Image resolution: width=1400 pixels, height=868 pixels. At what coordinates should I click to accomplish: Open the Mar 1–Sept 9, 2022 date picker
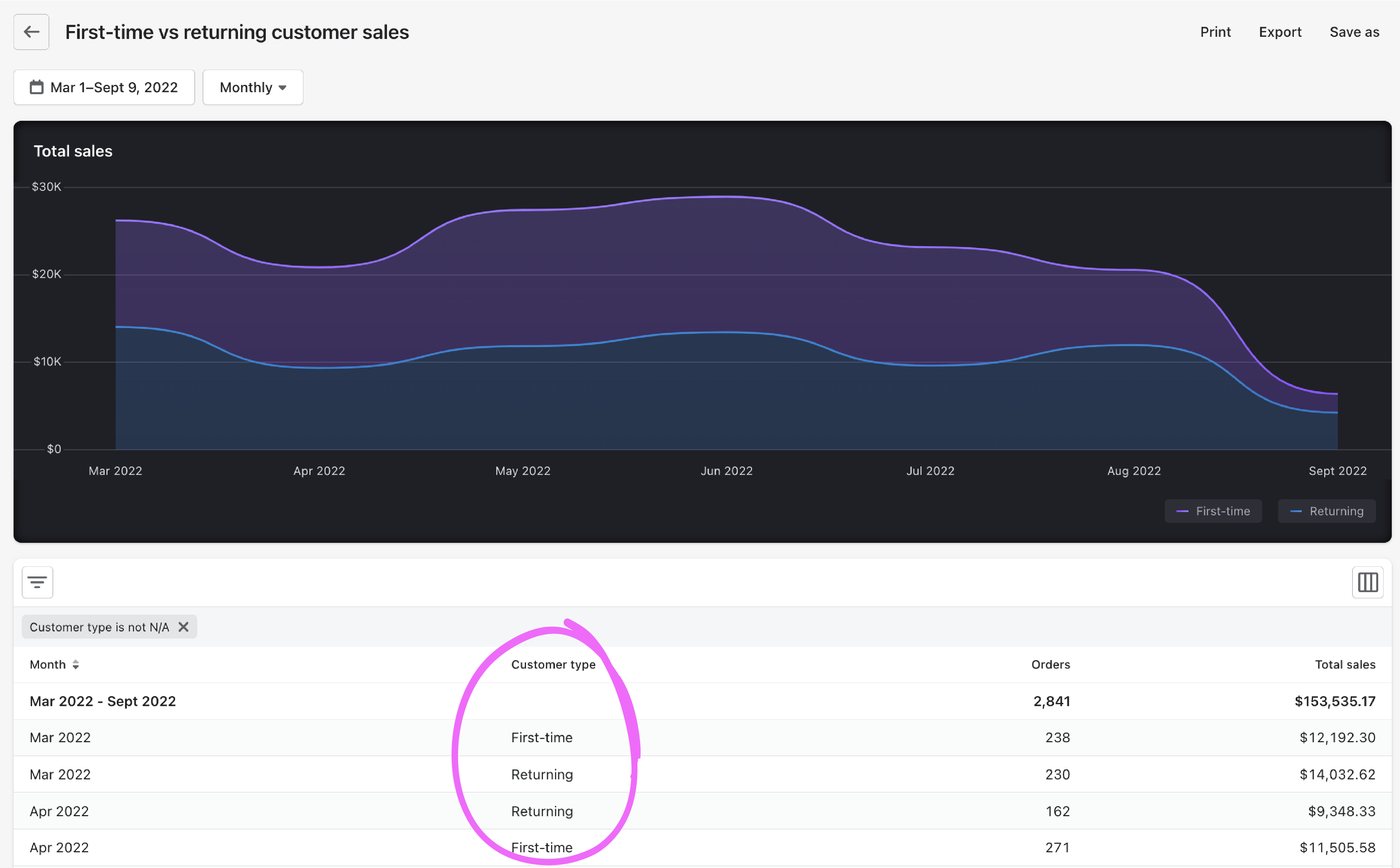(x=114, y=87)
